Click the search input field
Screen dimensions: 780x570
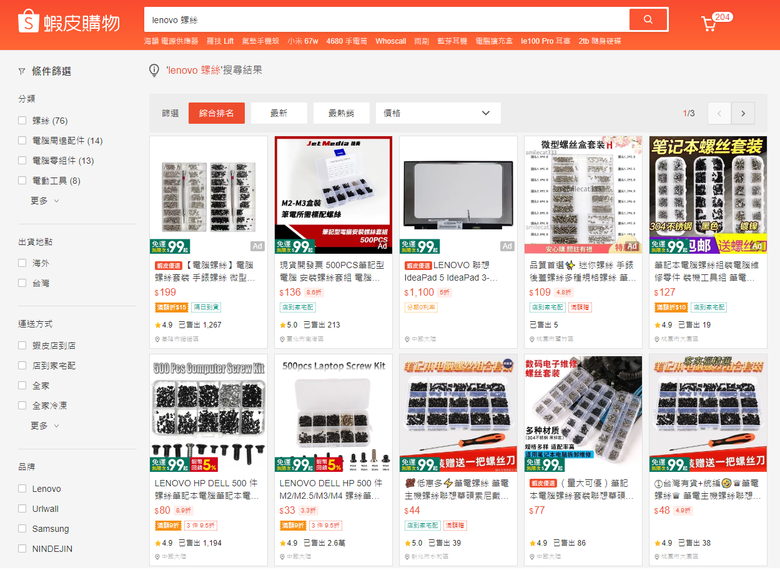click(x=387, y=19)
